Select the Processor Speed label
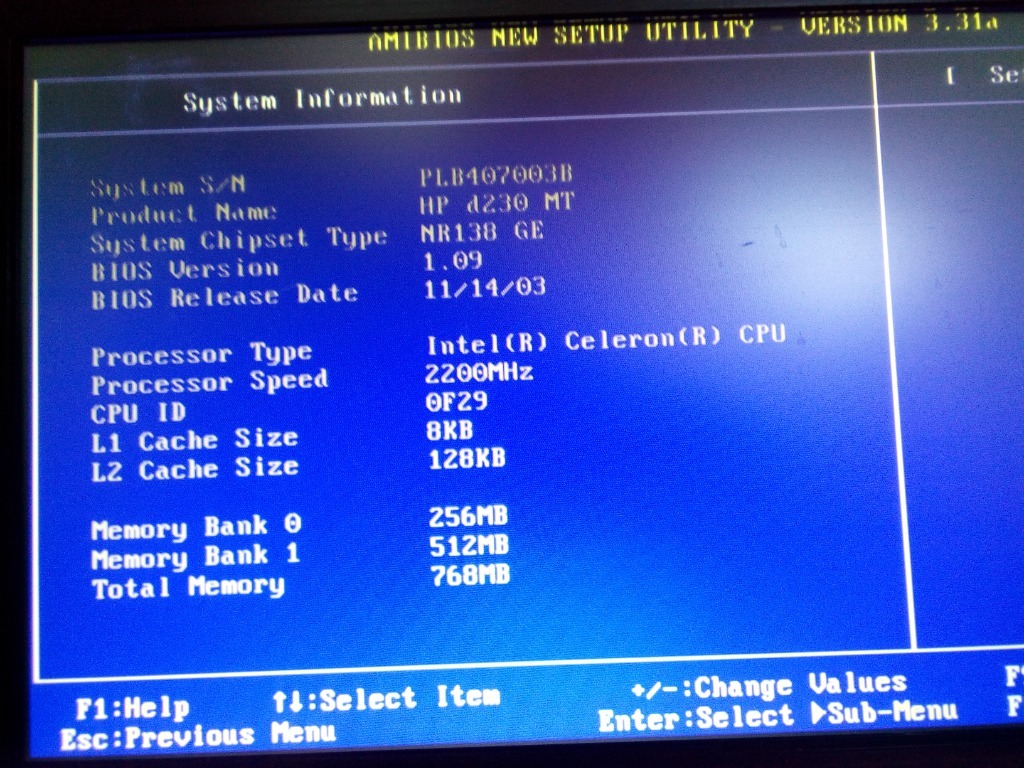 tap(209, 382)
